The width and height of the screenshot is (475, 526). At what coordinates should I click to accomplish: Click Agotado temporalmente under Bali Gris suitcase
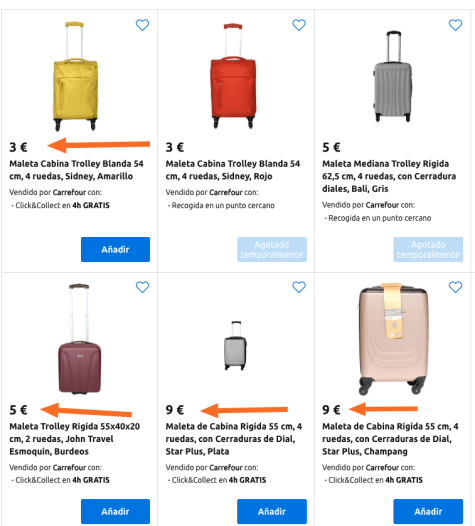[428, 250]
